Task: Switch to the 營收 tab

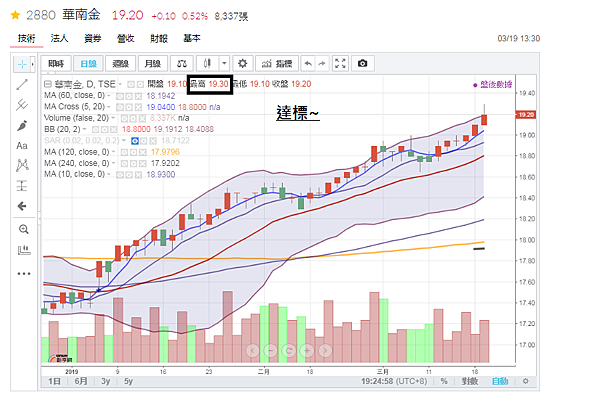Action: coord(126,38)
